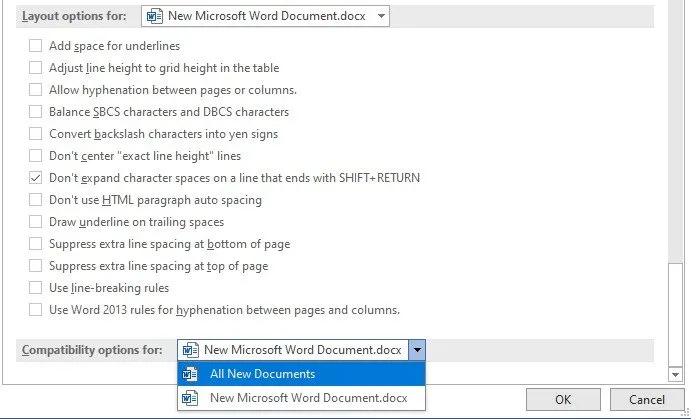Select All New Documents from the list
Screen dimensions: 691x419
click(262, 374)
